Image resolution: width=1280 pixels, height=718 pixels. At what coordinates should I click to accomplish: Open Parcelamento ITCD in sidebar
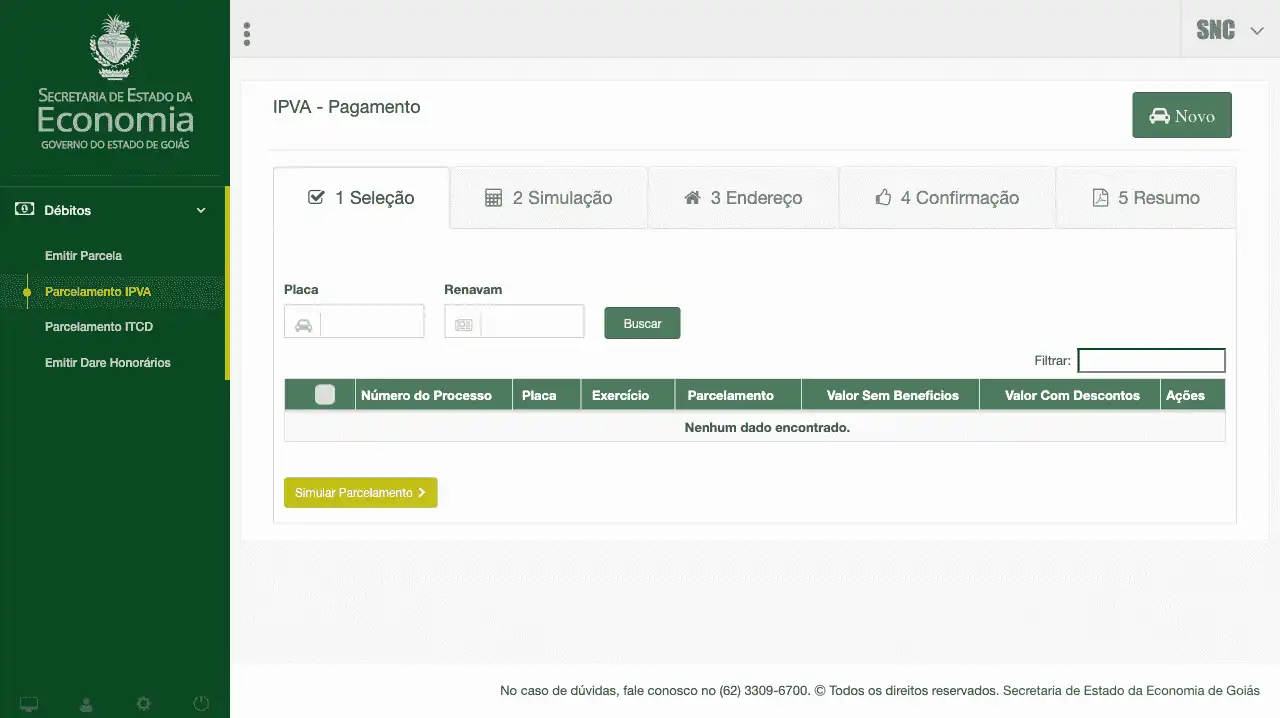pyautogui.click(x=99, y=327)
